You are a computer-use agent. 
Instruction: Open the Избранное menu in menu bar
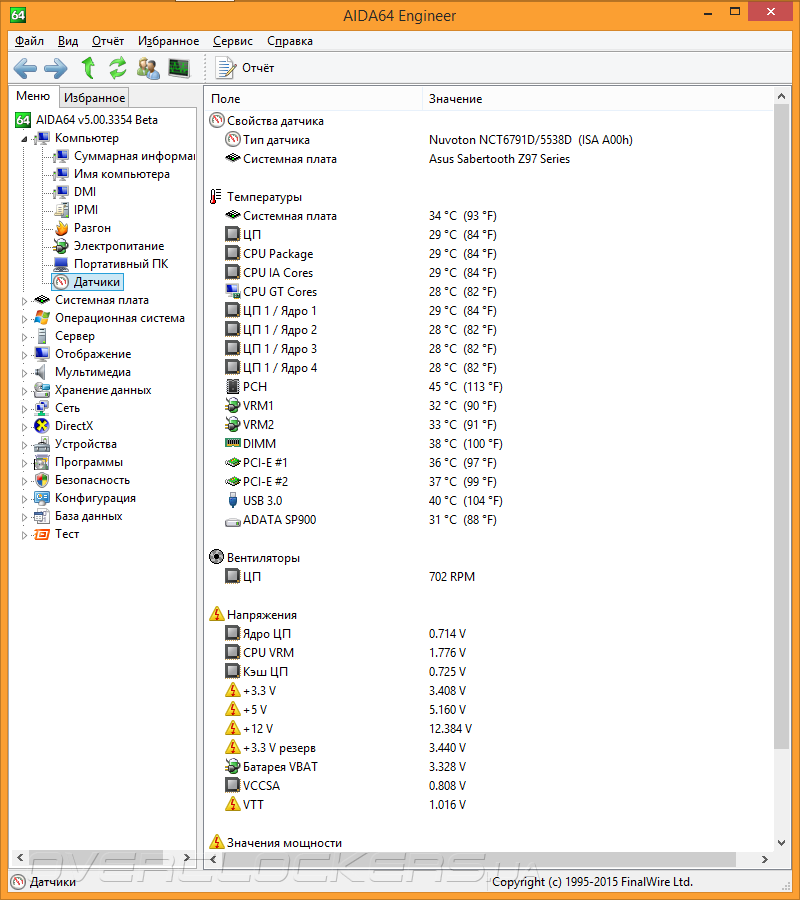pos(168,41)
